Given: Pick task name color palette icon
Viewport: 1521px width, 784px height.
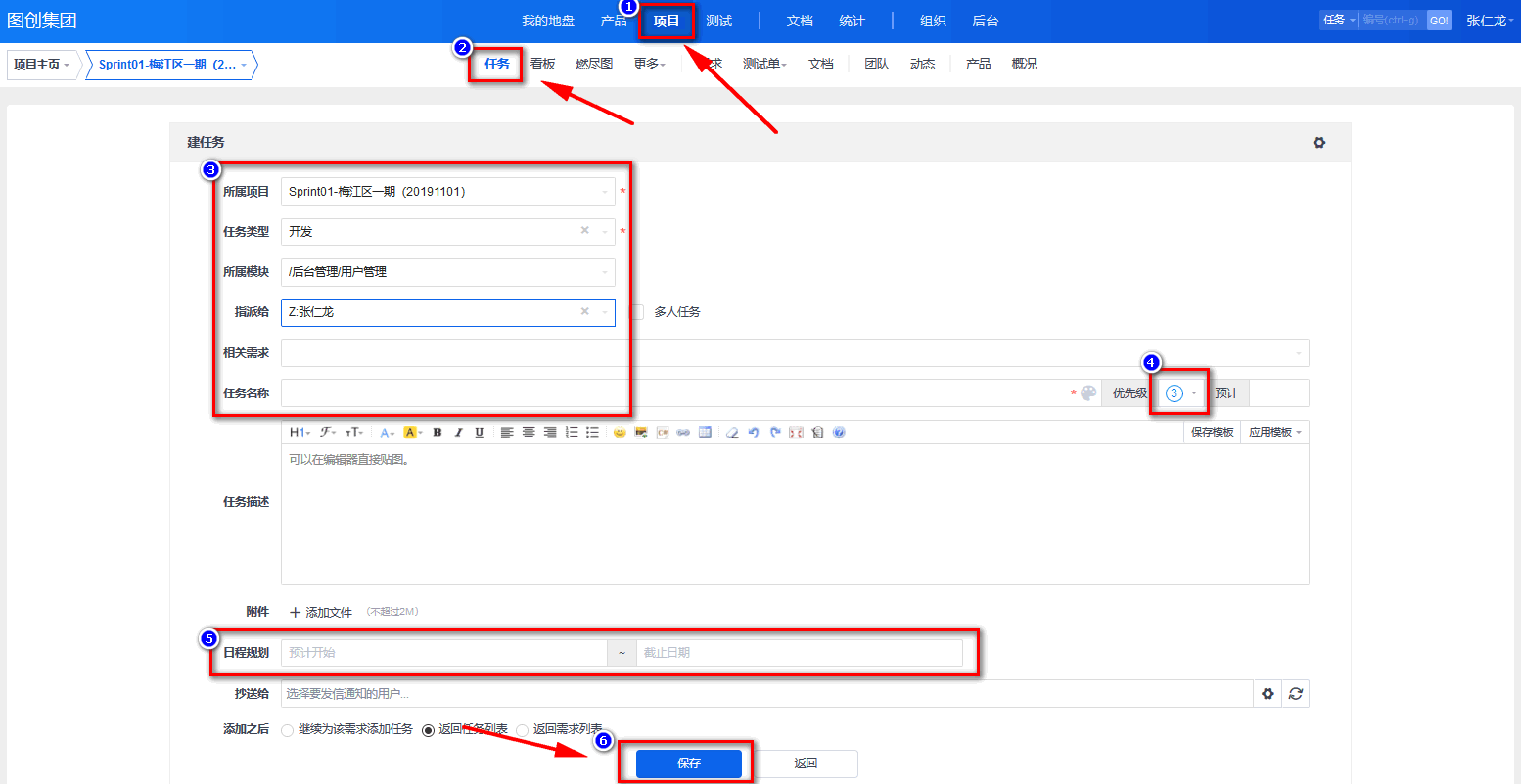Looking at the screenshot, I should (1088, 392).
